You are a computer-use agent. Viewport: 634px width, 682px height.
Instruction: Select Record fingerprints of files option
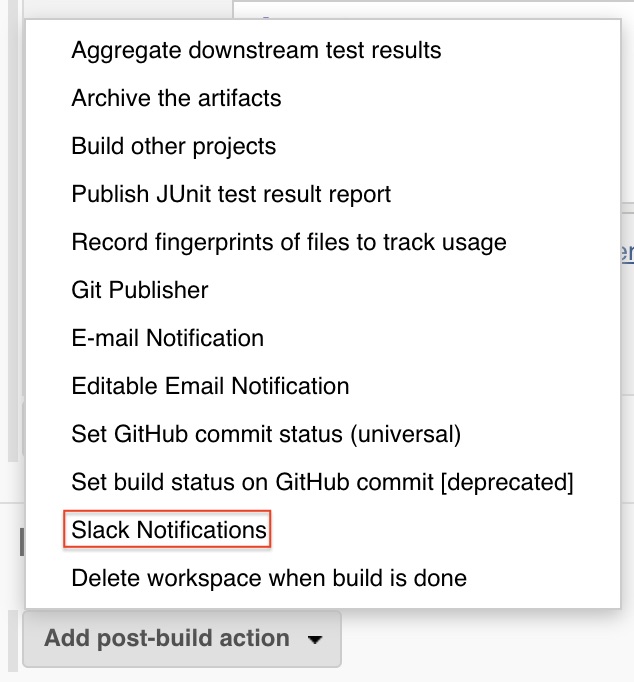click(289, 243)
